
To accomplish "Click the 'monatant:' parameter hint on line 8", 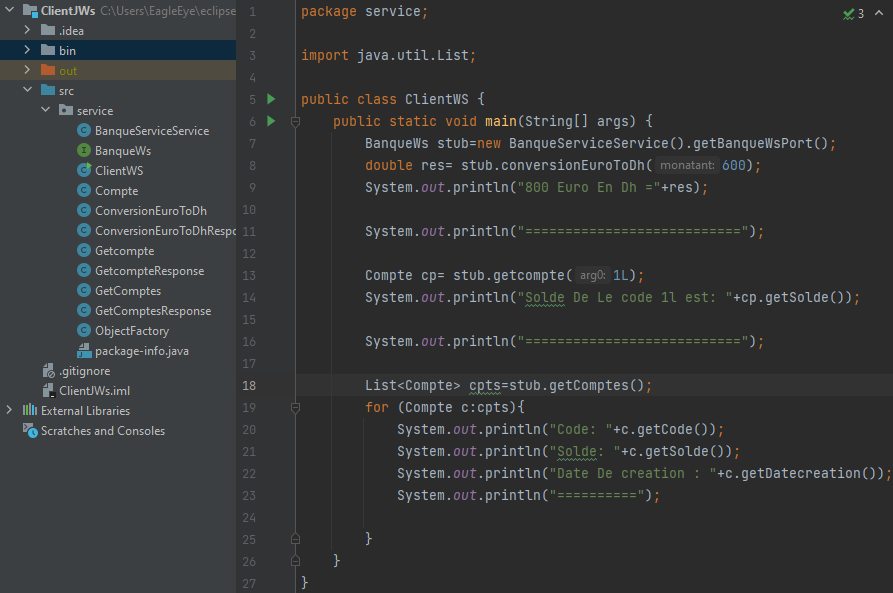I will [x=687, y=165].
